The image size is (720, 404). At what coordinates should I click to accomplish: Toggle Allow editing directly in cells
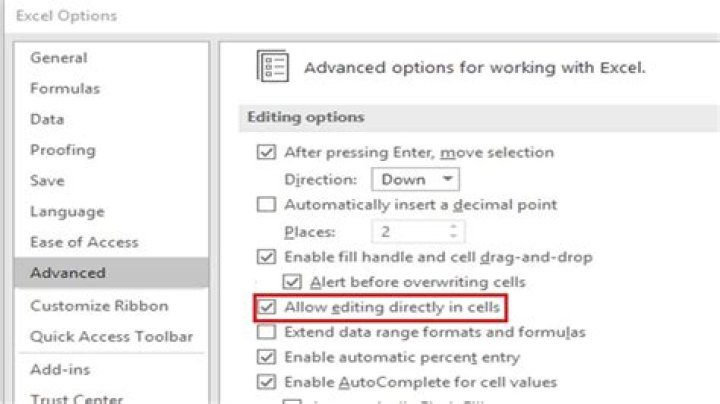click(x=266, y=307)
